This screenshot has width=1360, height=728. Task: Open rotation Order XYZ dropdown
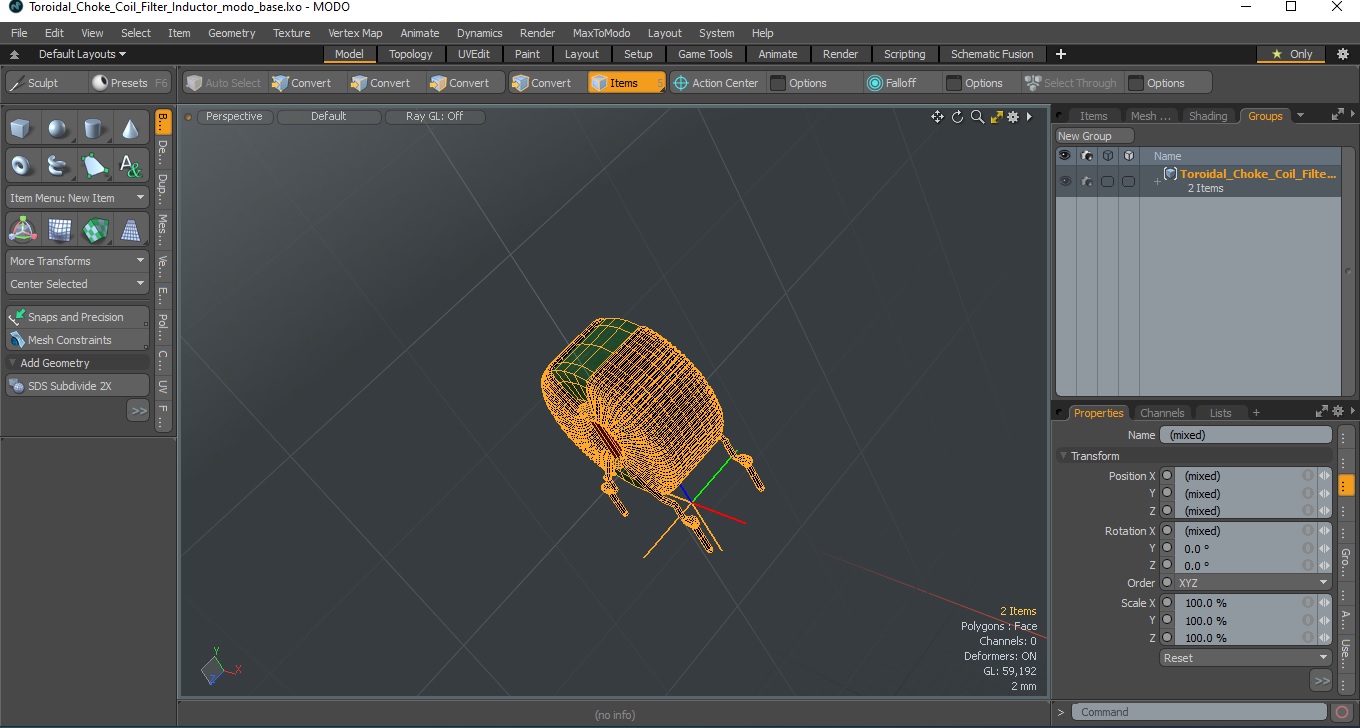(x=1254, y=583)
